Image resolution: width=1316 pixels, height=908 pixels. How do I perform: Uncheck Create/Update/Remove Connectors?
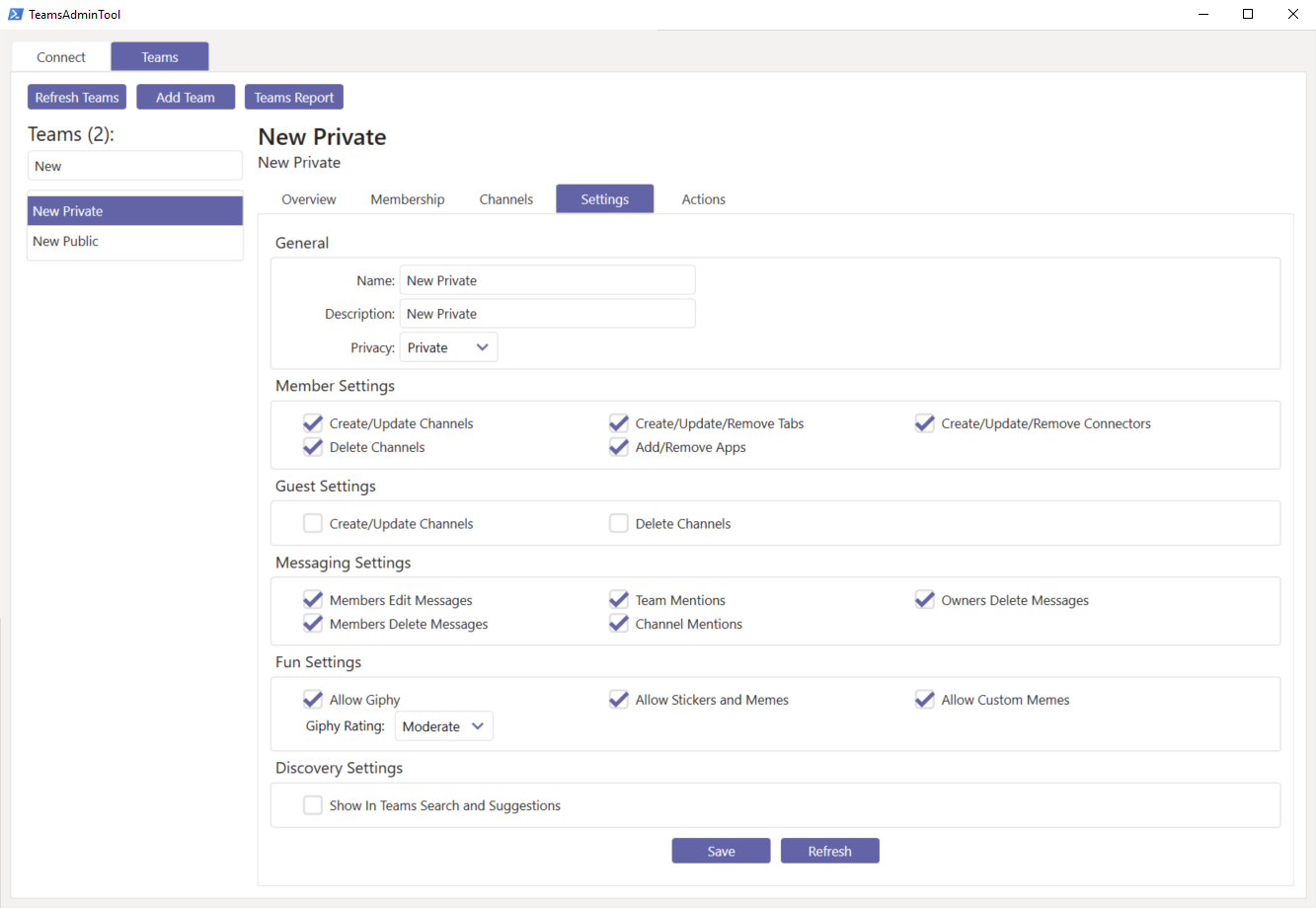(x=925, y=423)
